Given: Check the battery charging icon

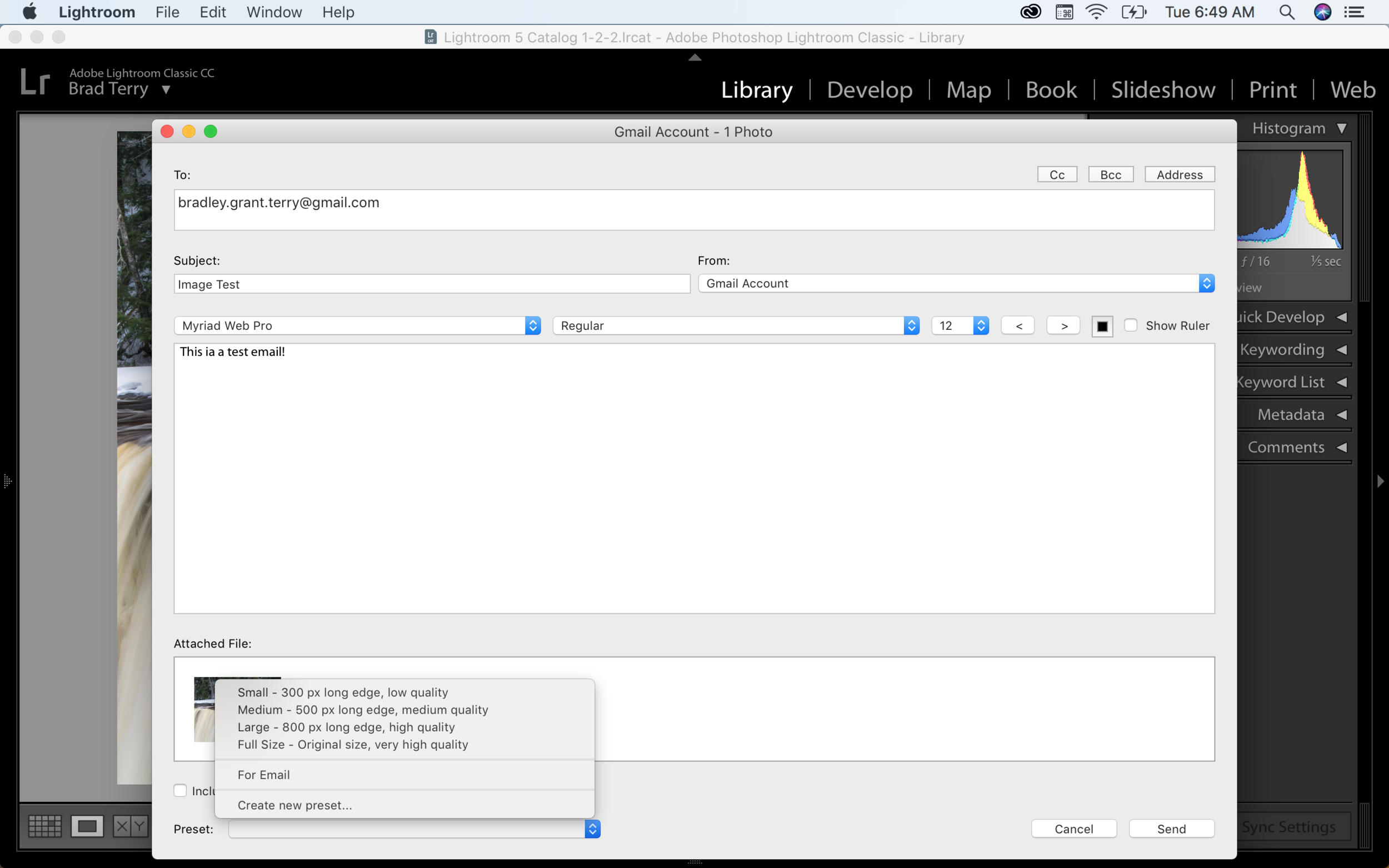Looking at the screenshot, I should [x=1133, y=12].
